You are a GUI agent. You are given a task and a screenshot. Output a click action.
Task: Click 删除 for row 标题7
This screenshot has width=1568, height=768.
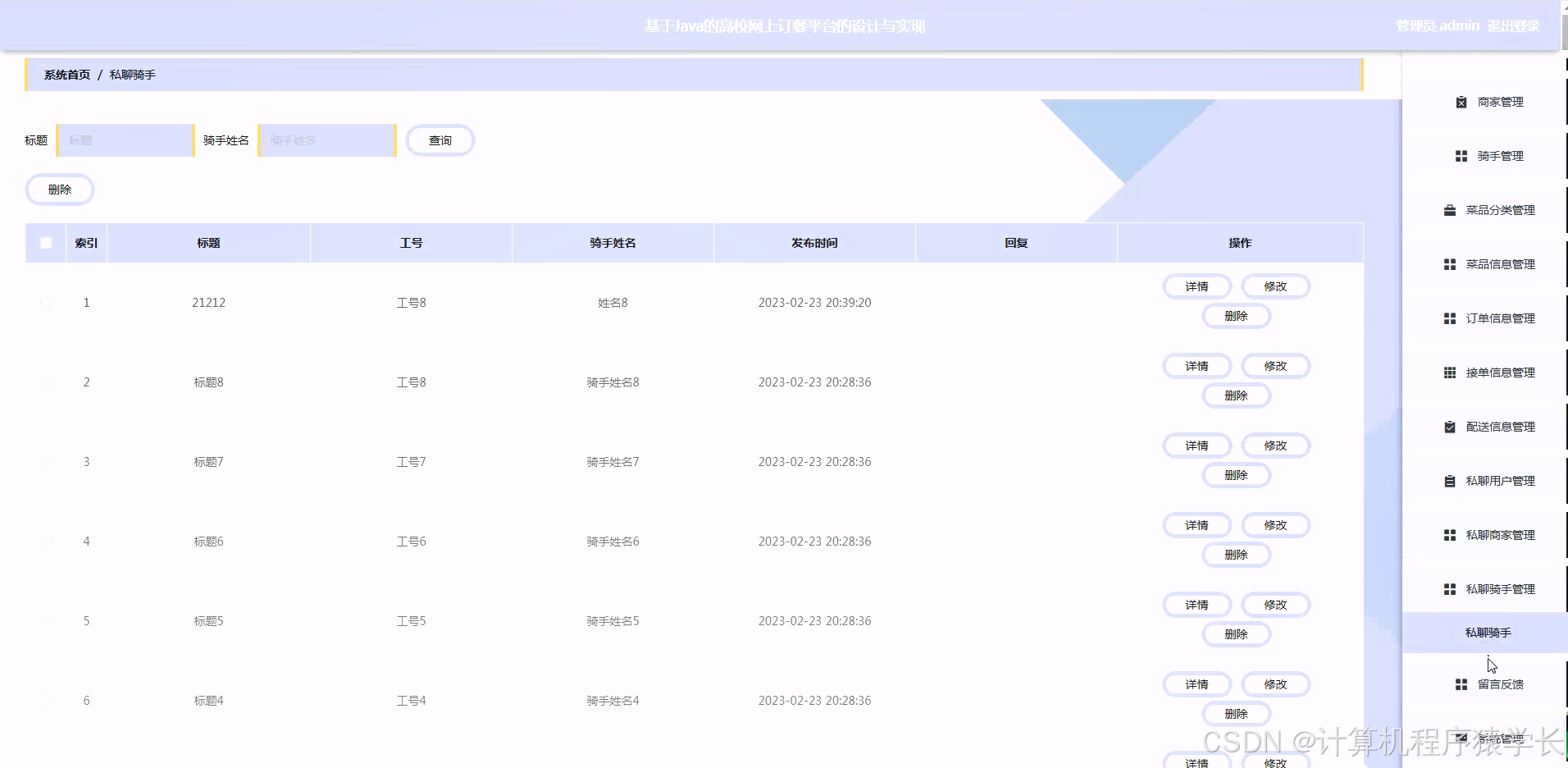pyautogui.click(x=1236, y=475)
